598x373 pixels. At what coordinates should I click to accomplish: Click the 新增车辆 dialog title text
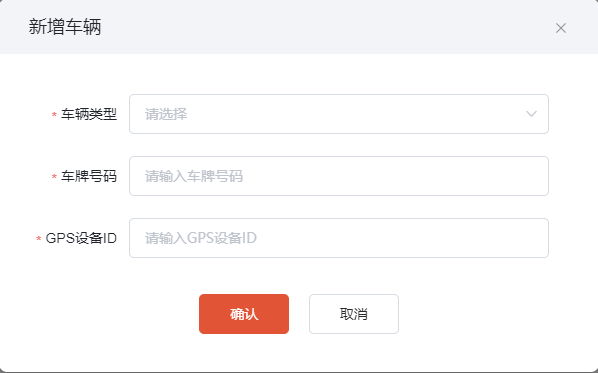pos(65,27)
